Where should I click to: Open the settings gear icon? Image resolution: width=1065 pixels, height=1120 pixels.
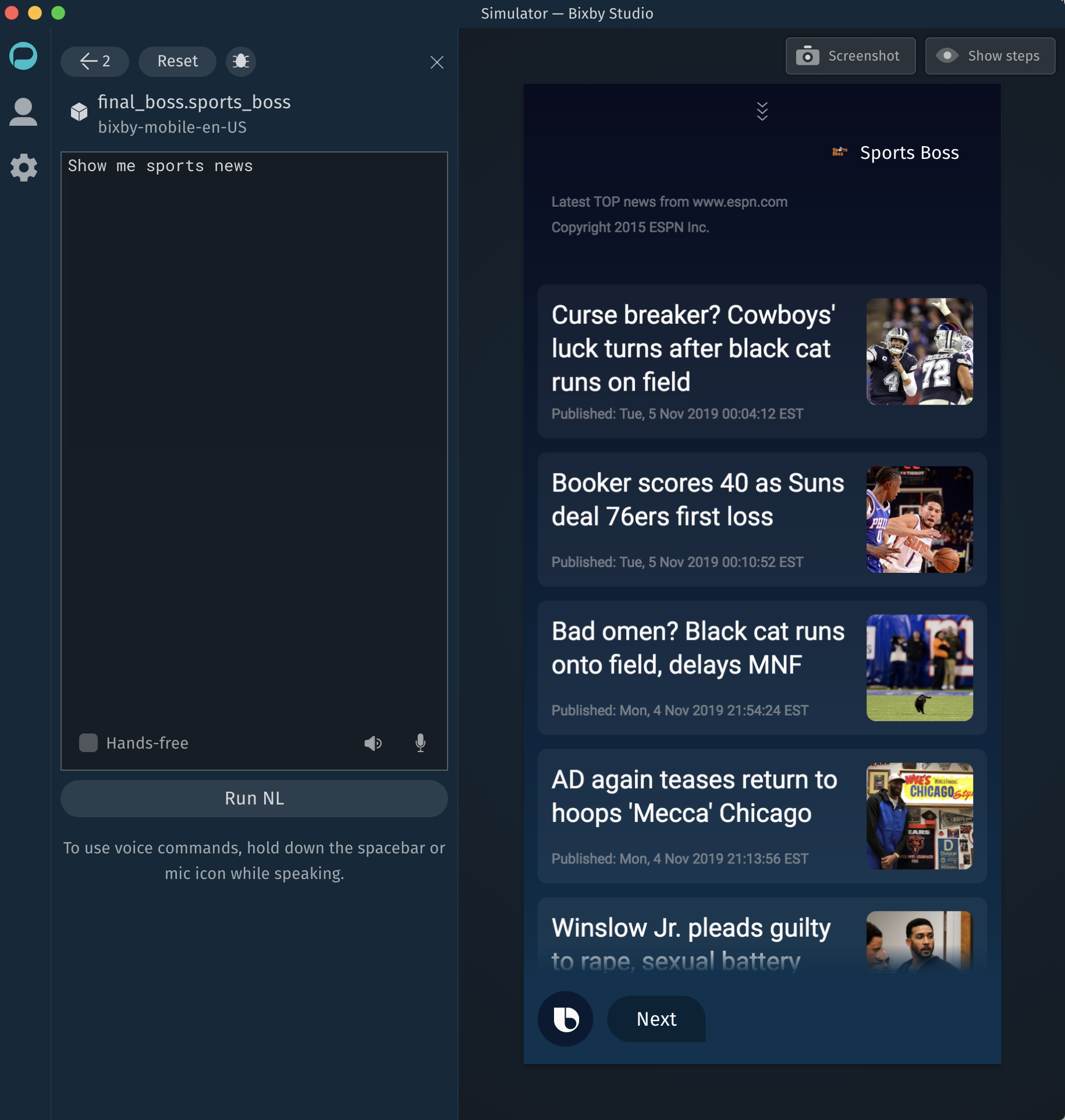point(23,168)
